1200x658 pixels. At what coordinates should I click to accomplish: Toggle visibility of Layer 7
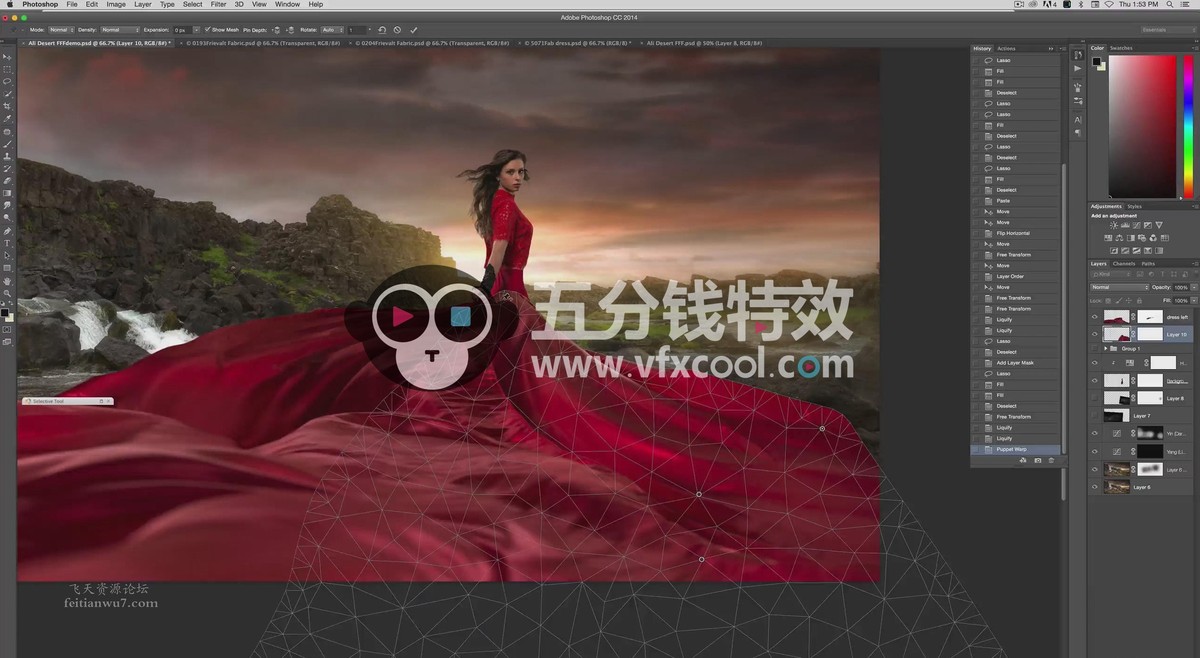click(x=1095, y=415)
